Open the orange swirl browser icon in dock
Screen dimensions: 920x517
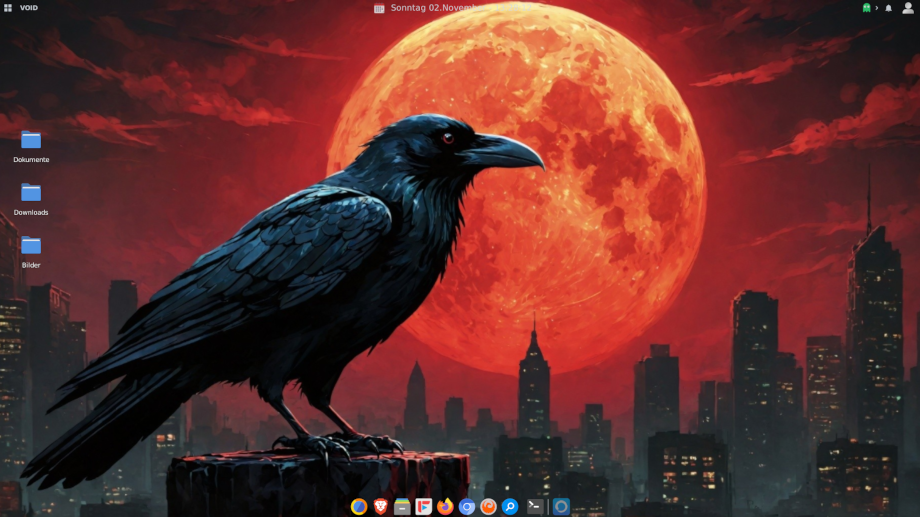tap(488, 507)
